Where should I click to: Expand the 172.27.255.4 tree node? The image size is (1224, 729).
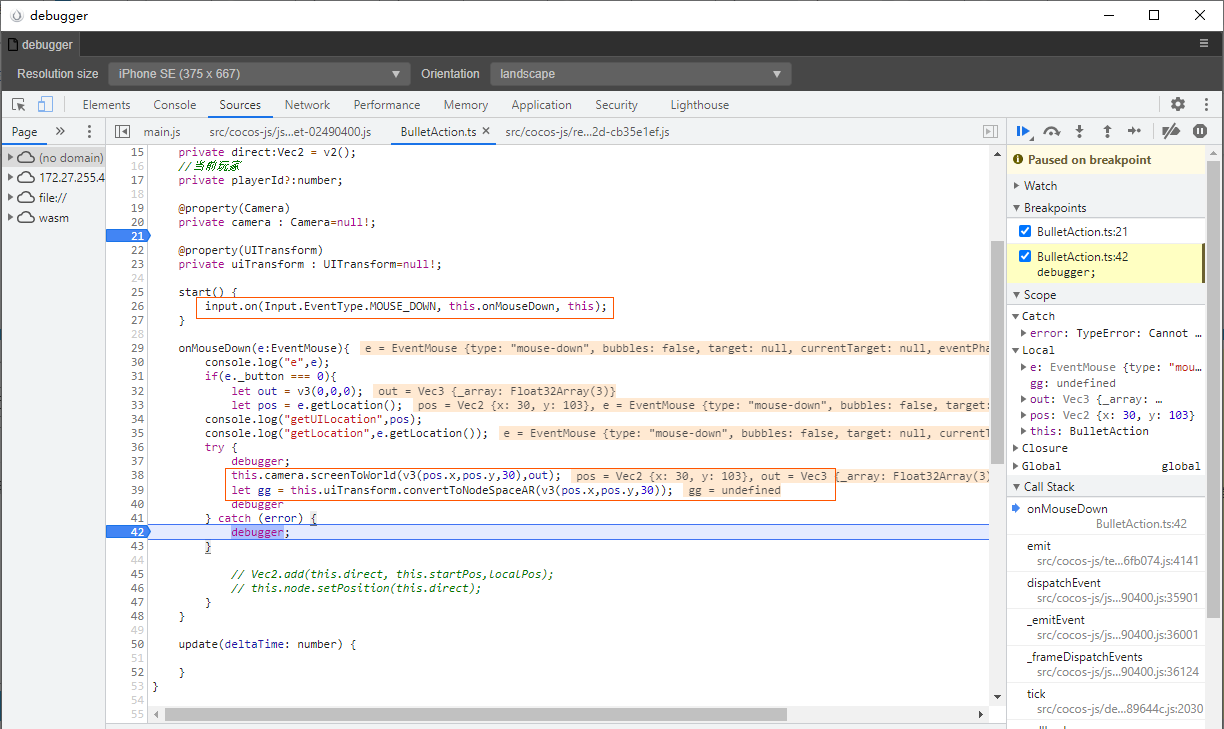[x=11, y=178]
